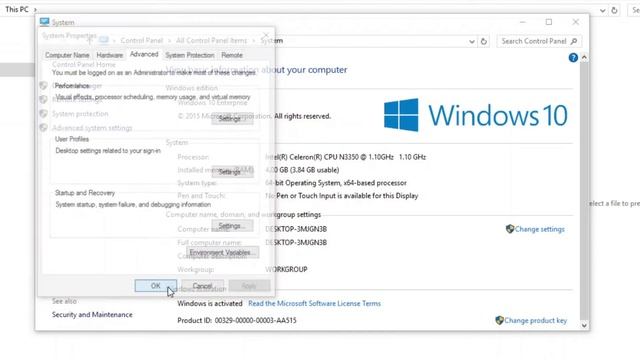Switch to Computer Name tab

(67, 55)
